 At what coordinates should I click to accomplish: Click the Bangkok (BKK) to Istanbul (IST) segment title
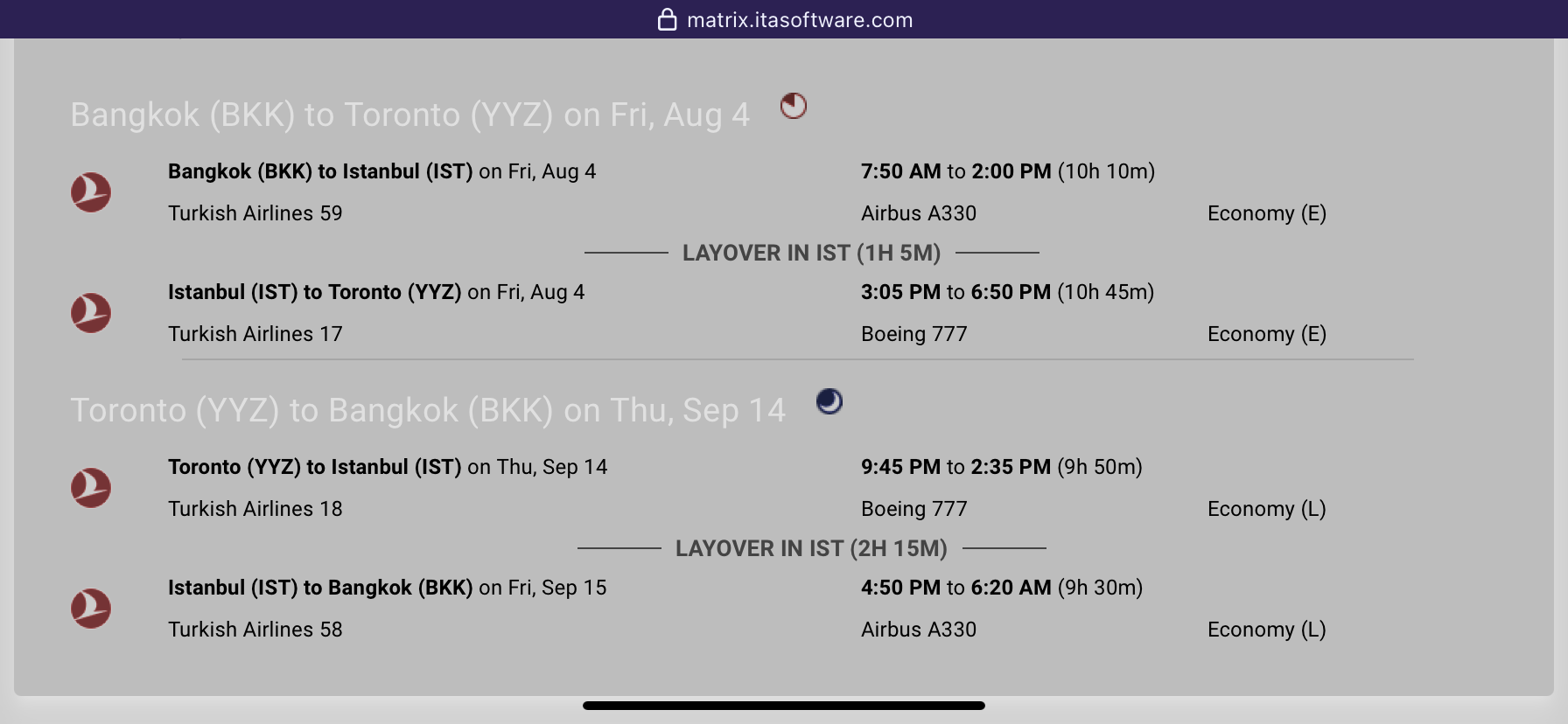point(320,171)
